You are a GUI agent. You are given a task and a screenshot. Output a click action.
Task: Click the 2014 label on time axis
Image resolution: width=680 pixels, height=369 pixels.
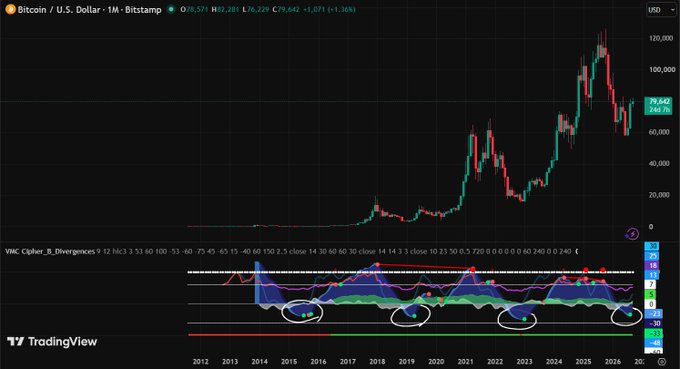259,361
